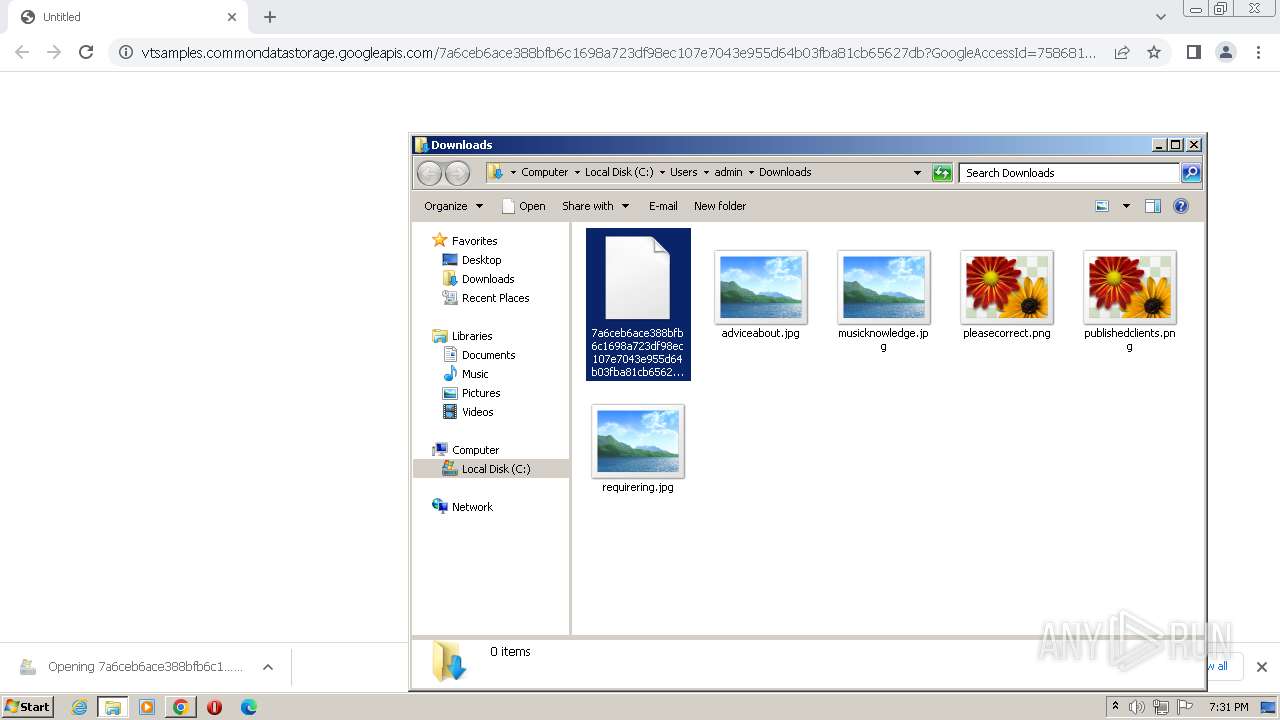Expand the Users breadcrumb arrow
The image size is (1280, 720).
coord(706,172)
